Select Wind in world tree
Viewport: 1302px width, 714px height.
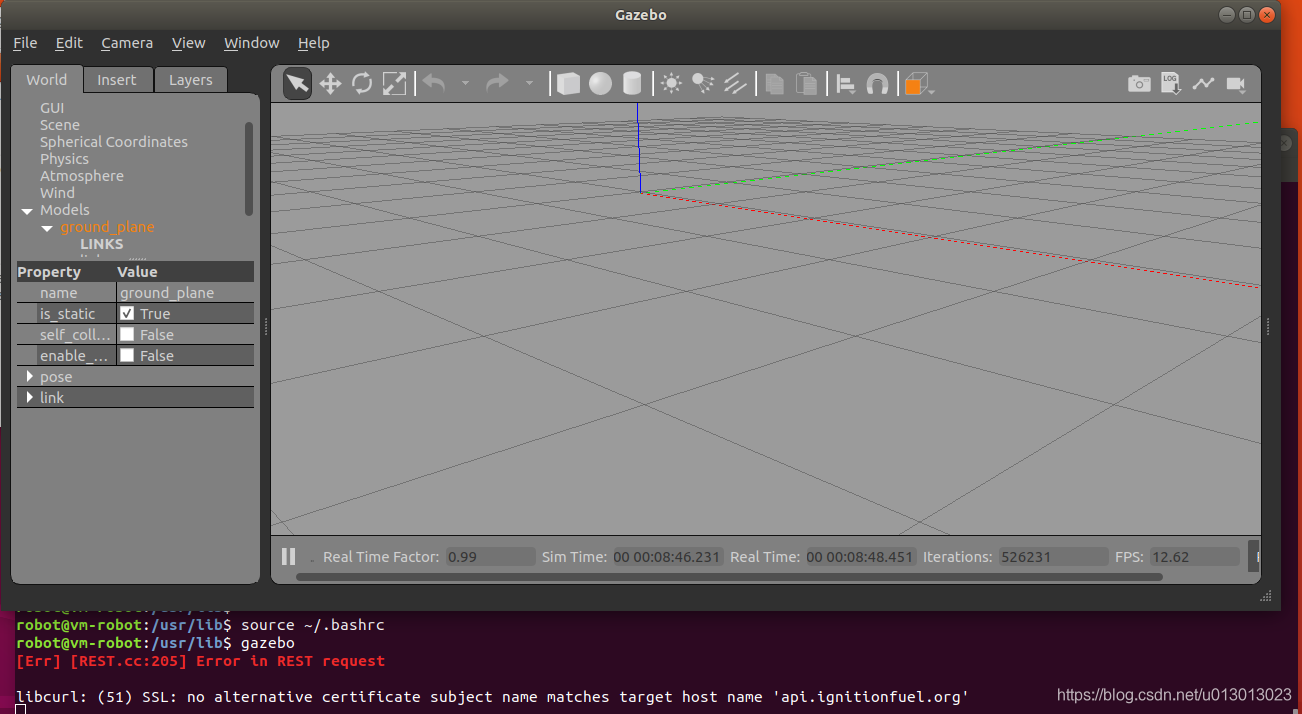pos(57,193)
